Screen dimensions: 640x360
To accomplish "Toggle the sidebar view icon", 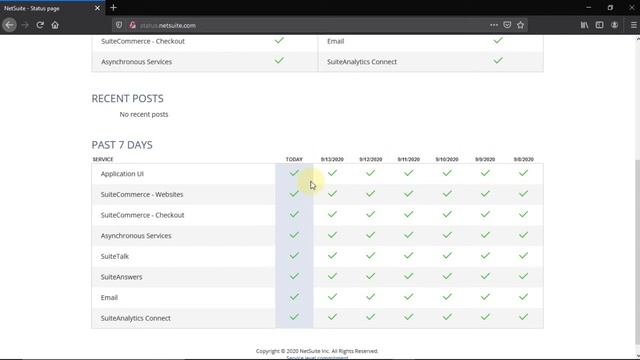I will coord(599,25).
